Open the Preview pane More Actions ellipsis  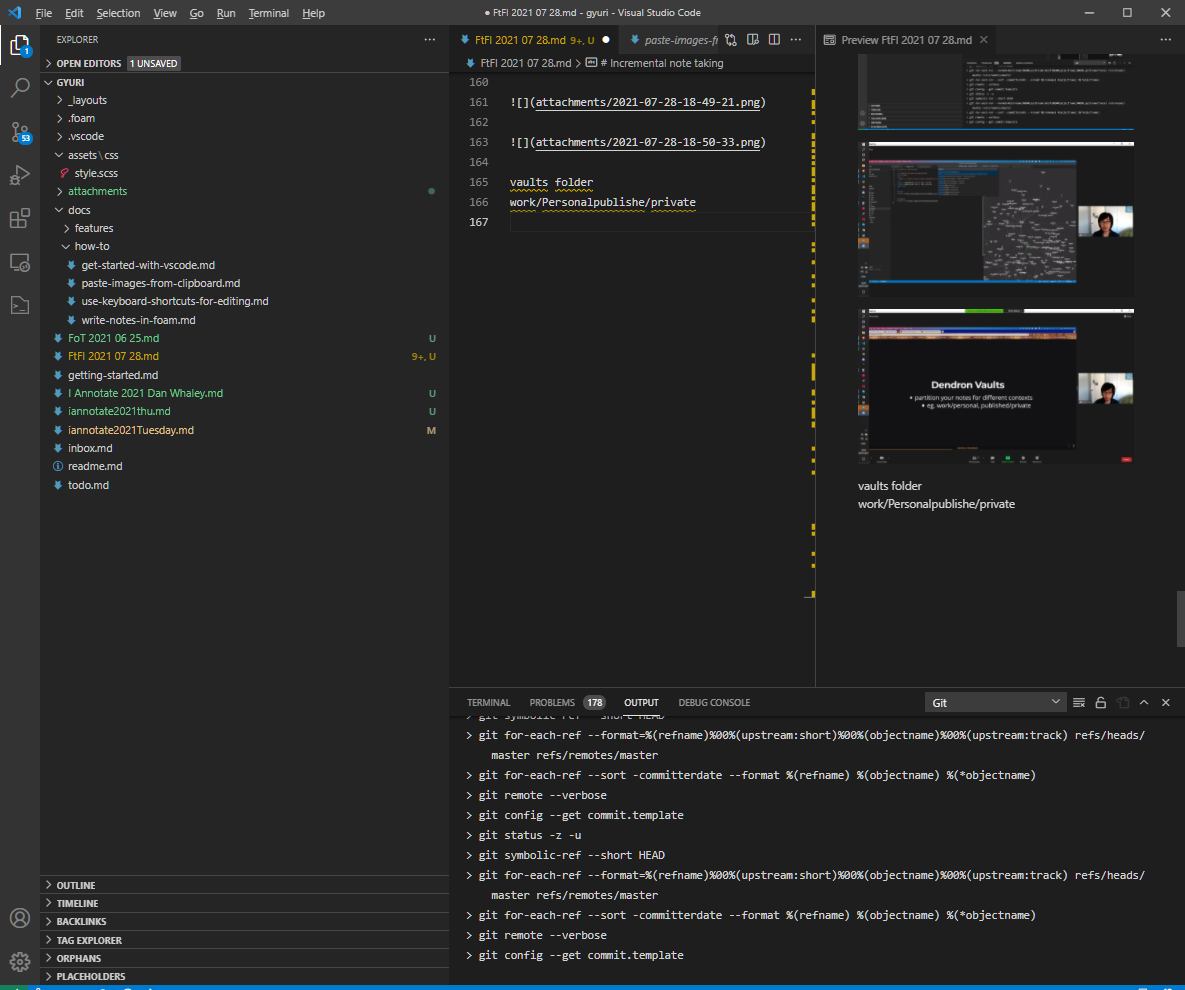pyautogui.click(x=1165, y=39)
